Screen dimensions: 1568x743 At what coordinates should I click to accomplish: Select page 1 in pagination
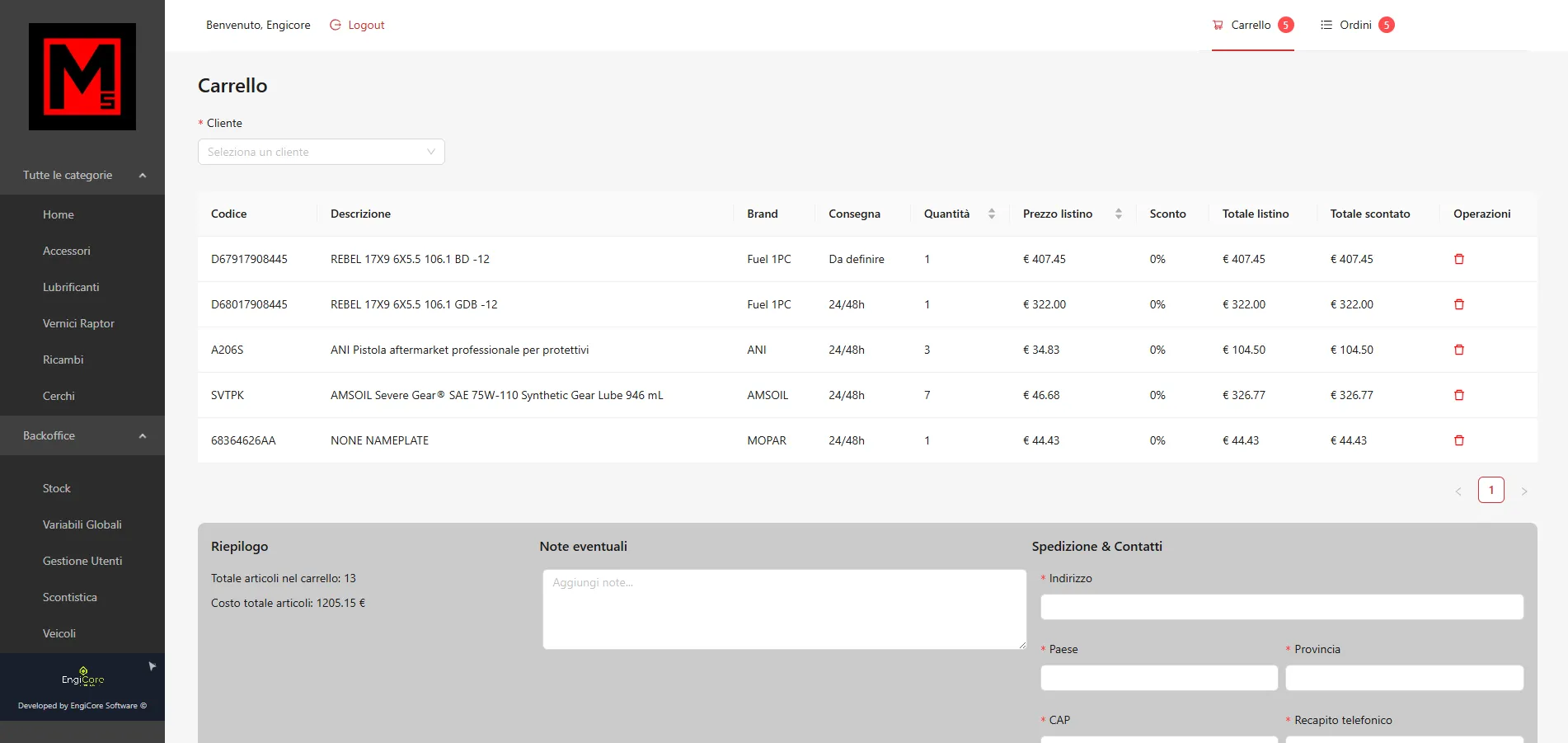coord(1491,490)
